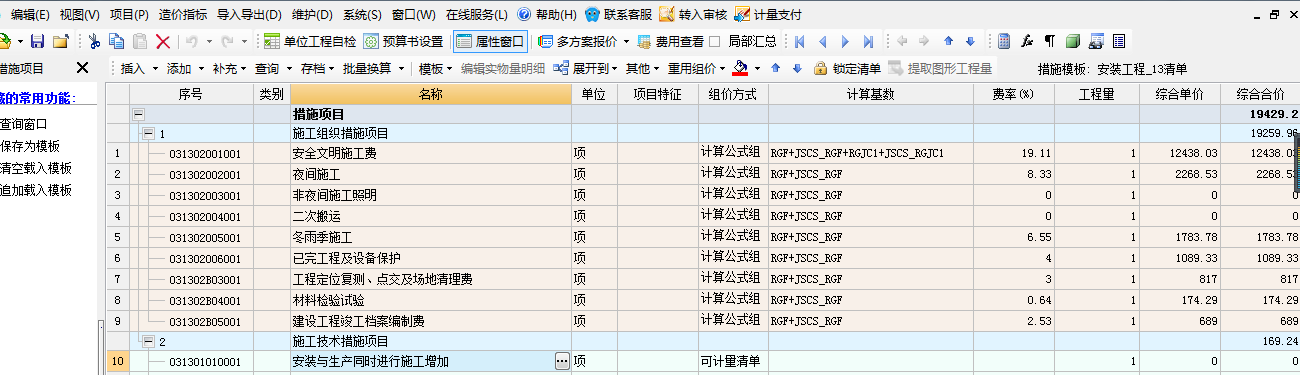Open 在线服务(L) menu
The width and height of the screenshot is (1300, 375).
coord(477,14)
